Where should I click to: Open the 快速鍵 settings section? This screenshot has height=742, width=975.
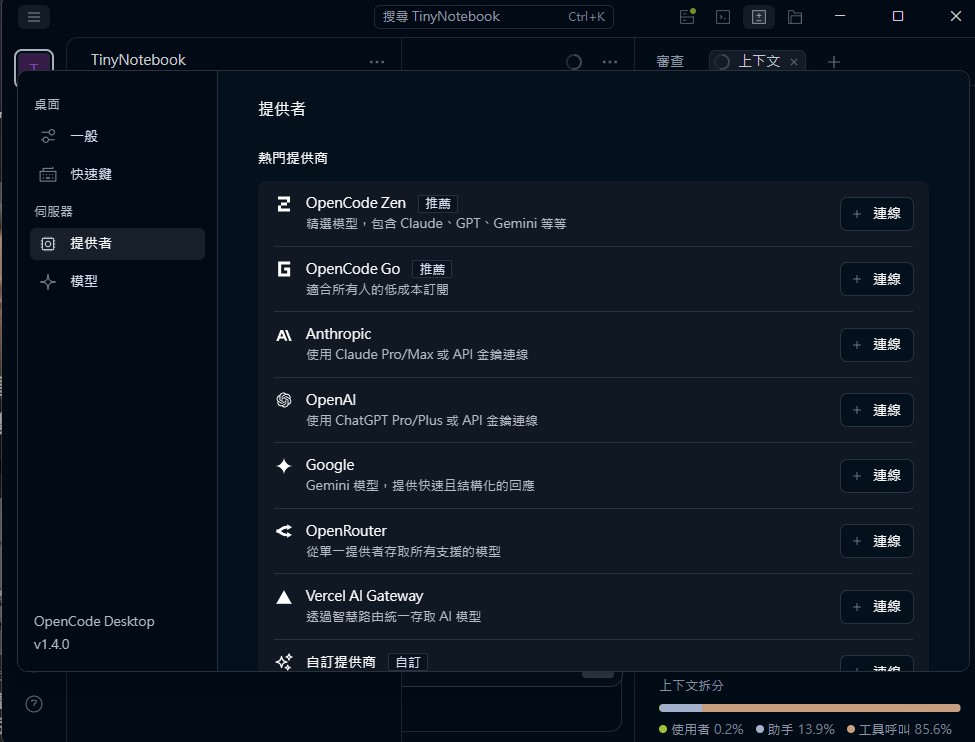[118, 174]
